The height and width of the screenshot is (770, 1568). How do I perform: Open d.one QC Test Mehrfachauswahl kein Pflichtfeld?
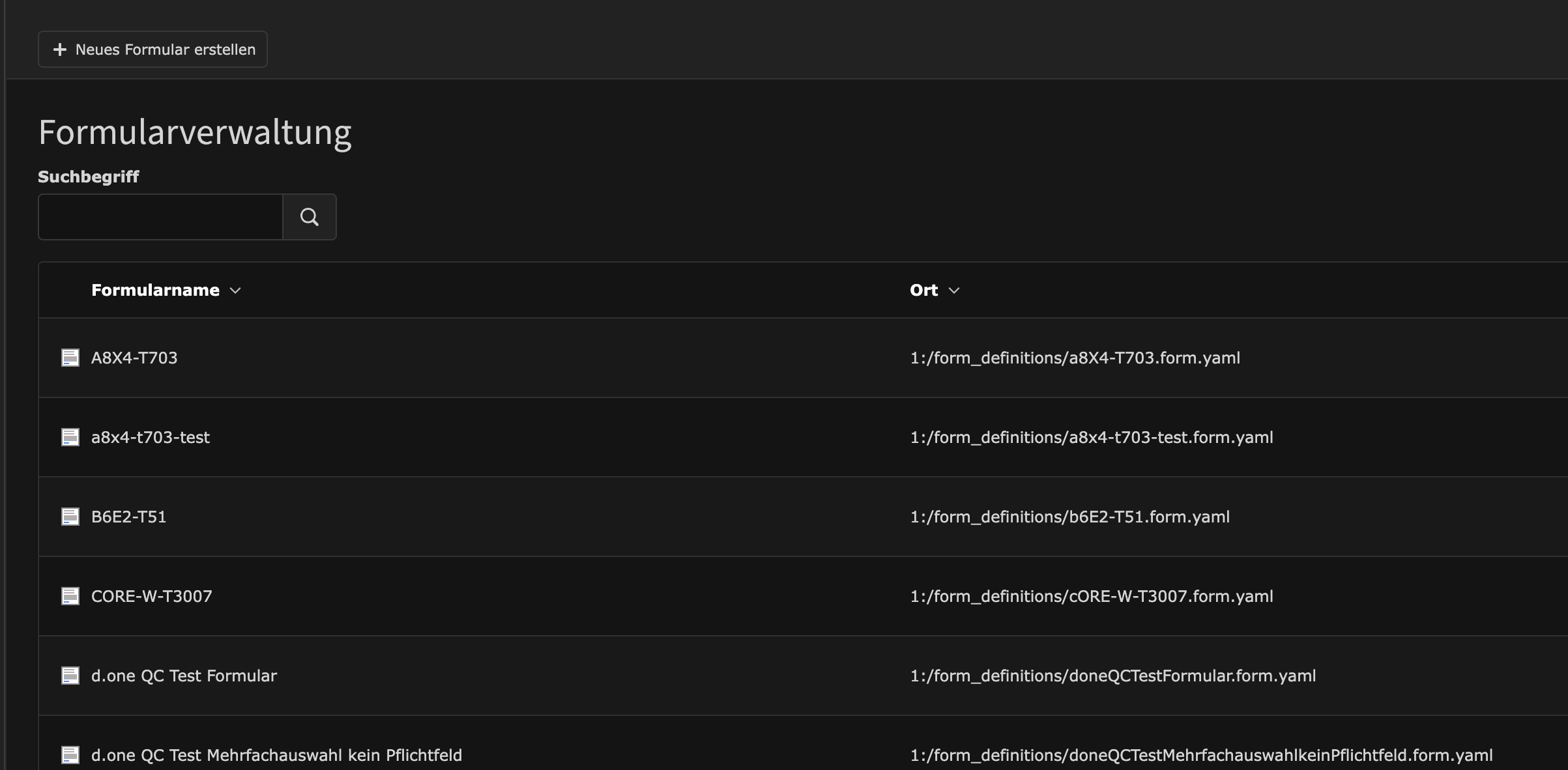[x=276, y=755]
